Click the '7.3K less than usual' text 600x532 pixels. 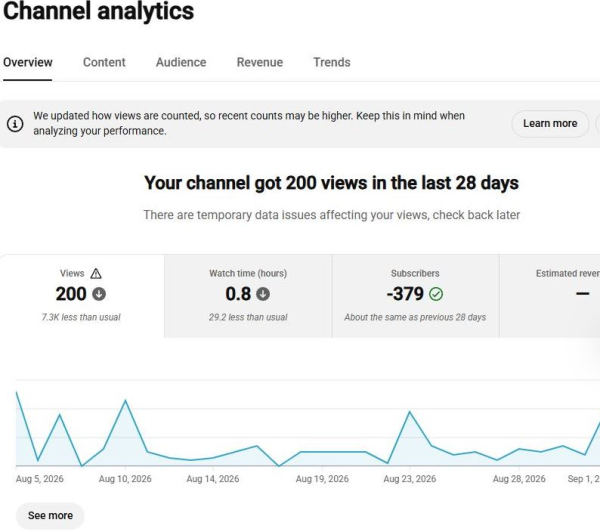(x=81, y=317)
